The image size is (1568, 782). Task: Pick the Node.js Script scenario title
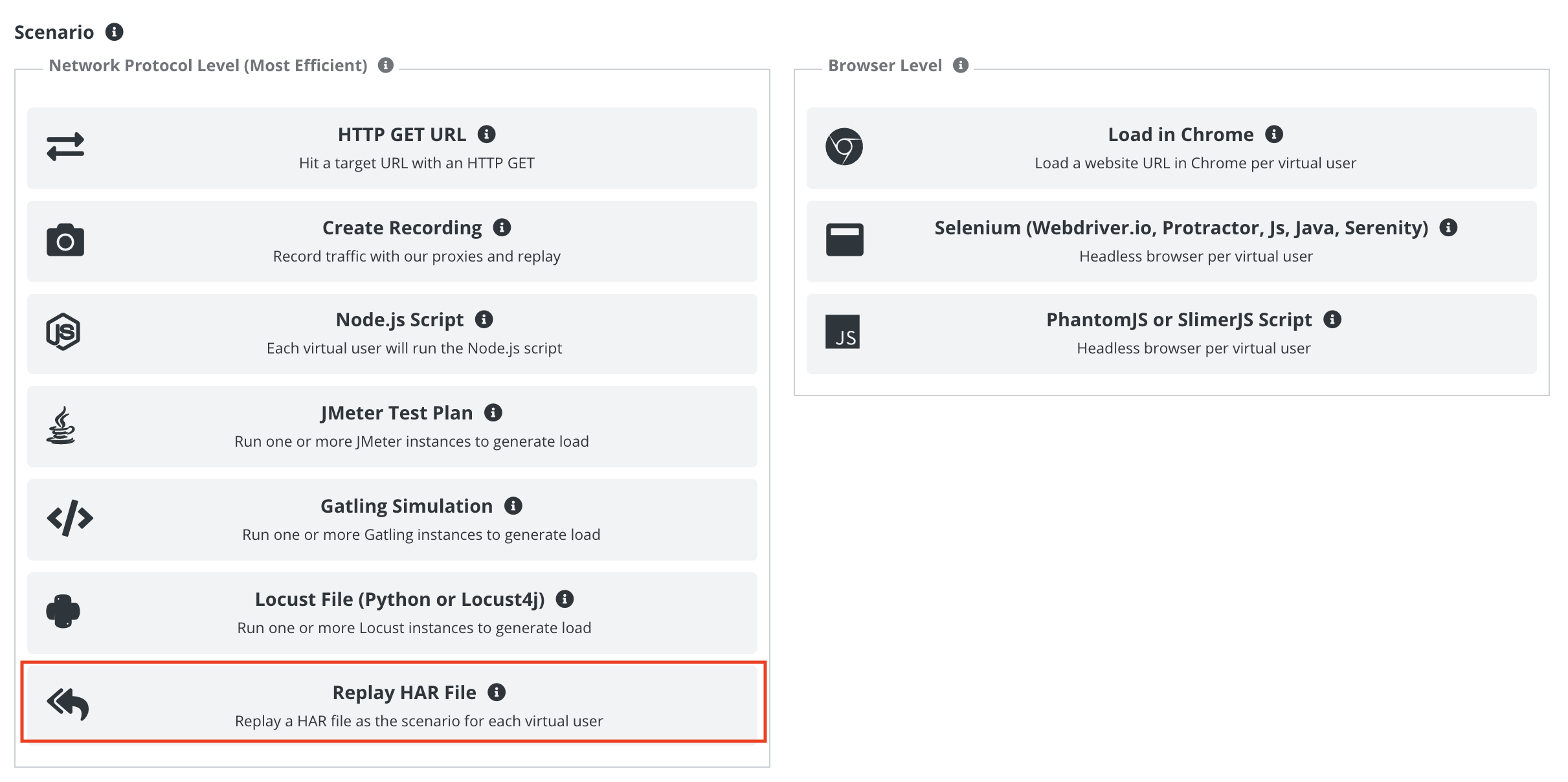click(399, 320)
